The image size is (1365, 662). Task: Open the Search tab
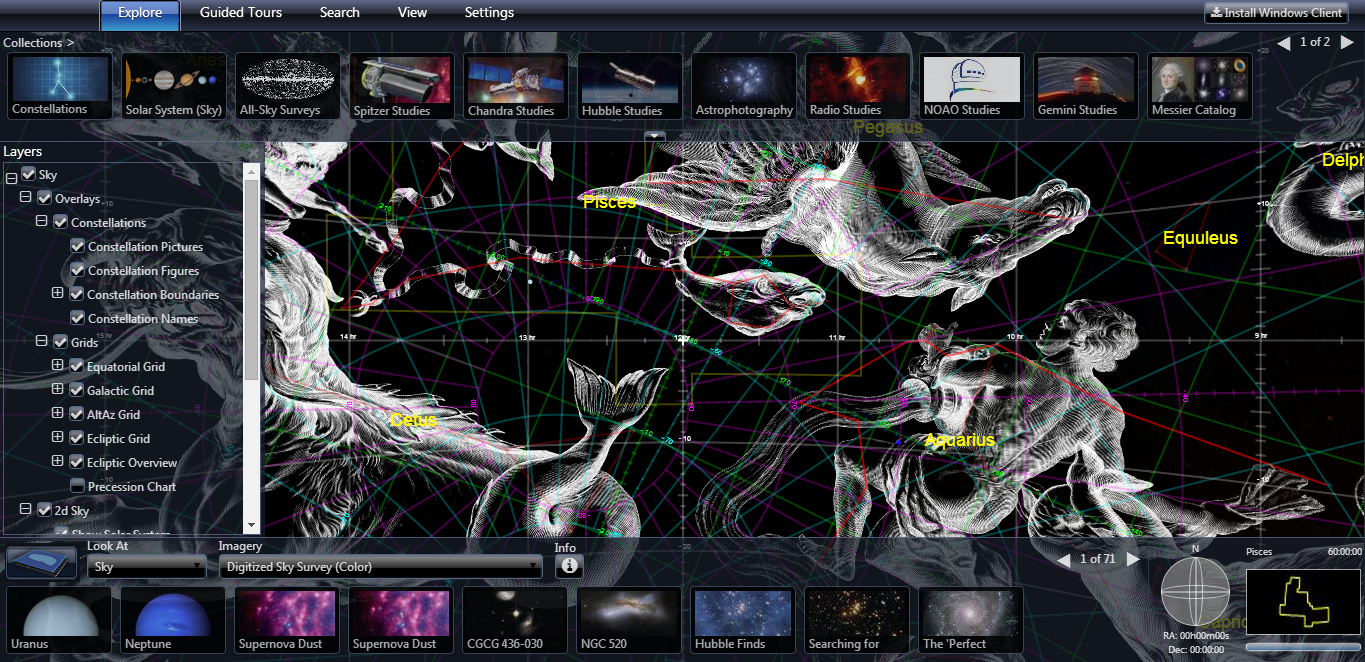point(340,13)
